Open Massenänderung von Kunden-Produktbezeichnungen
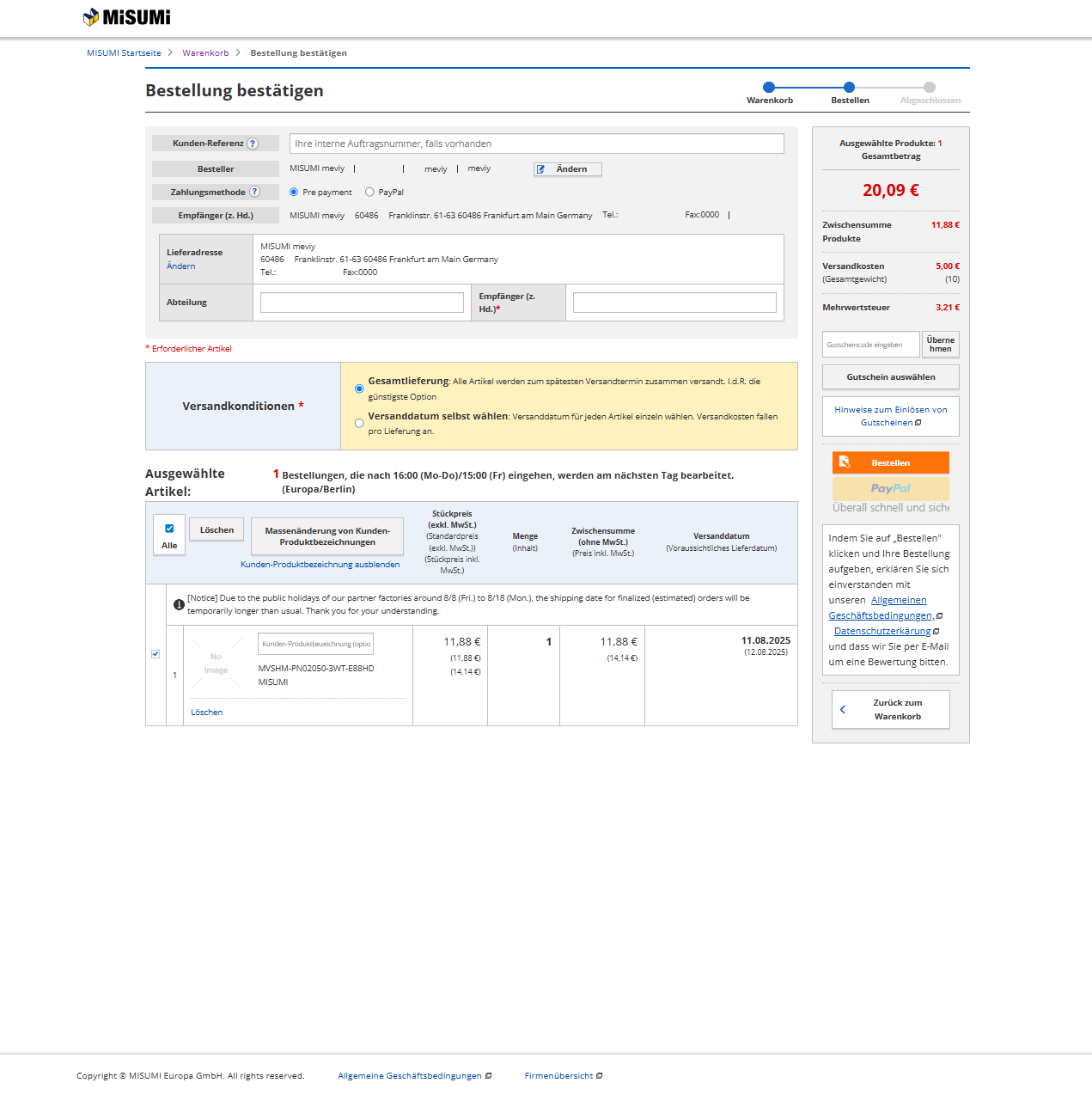1092x1095 pixels. point(327,536)
